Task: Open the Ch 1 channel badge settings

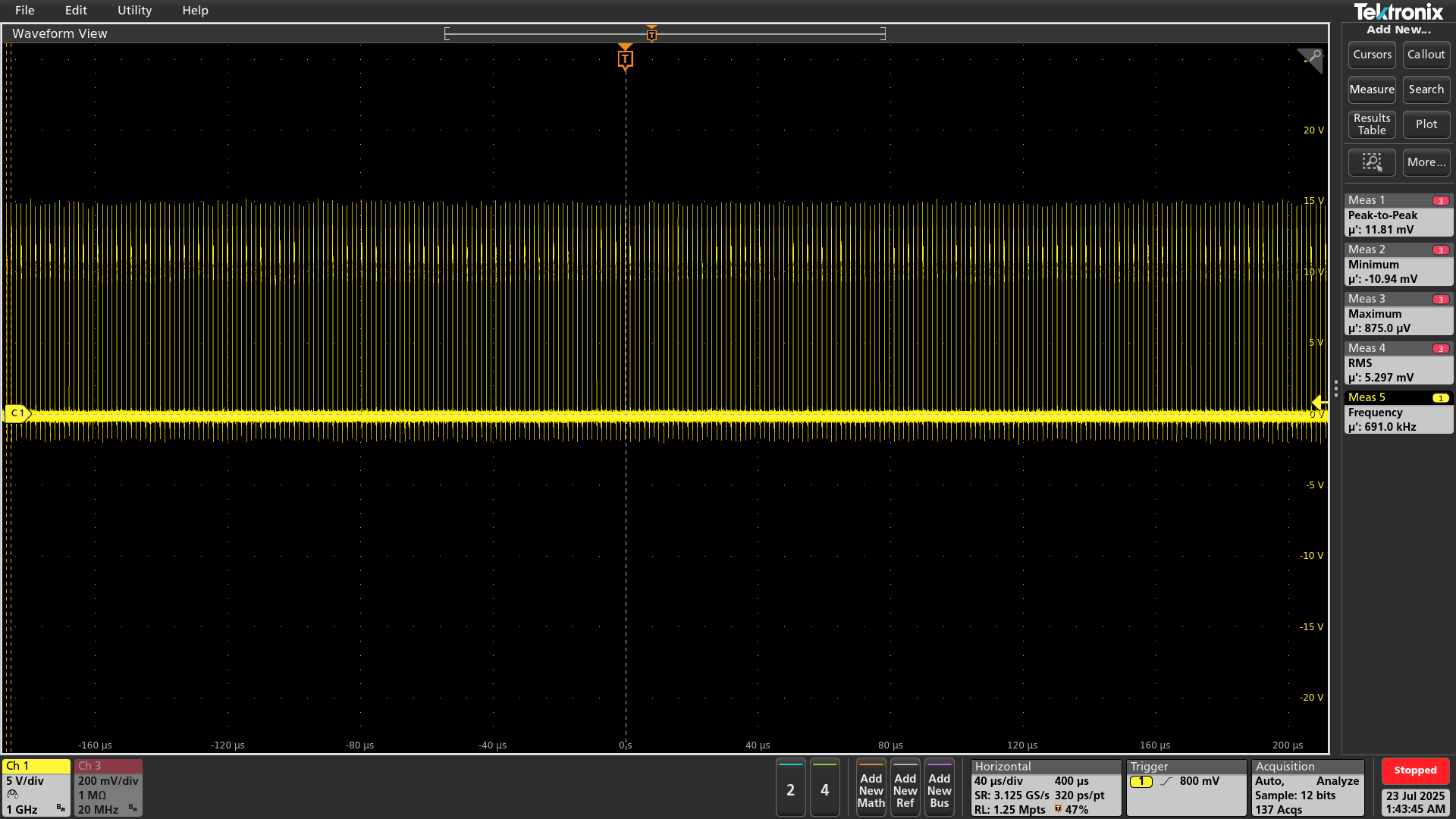Action: [x=36, y=787]
